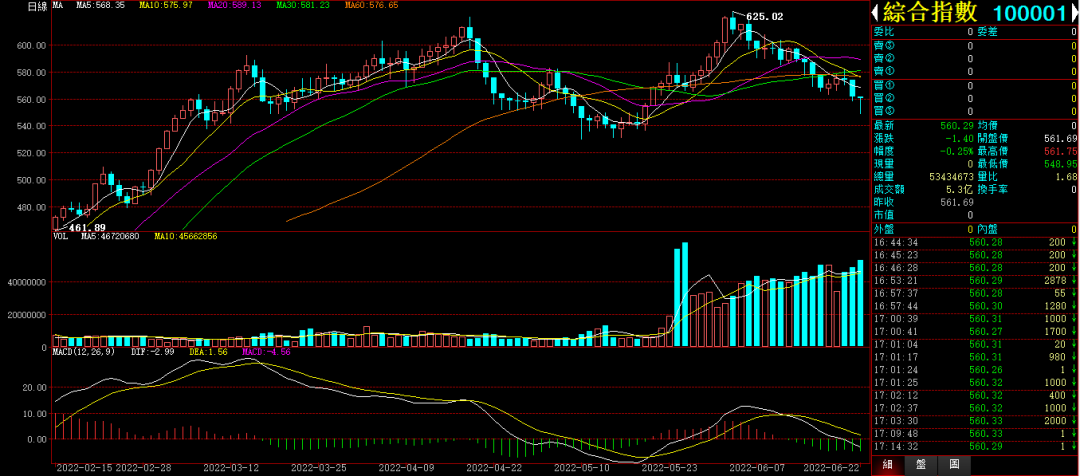Click the latest price 560.29 beside 最新

[x=957, y=125]
